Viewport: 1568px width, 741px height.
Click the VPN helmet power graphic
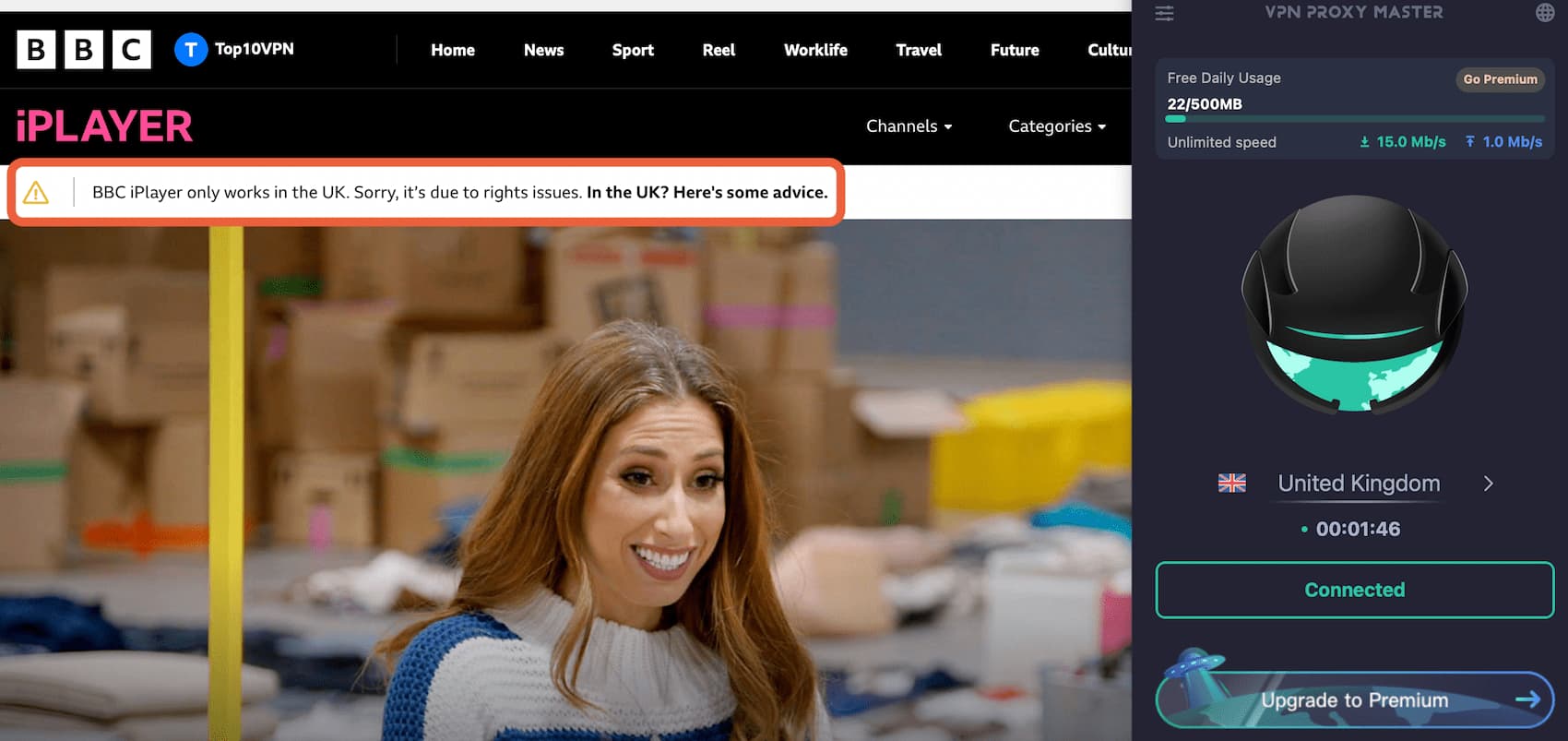coord(1354,304)
